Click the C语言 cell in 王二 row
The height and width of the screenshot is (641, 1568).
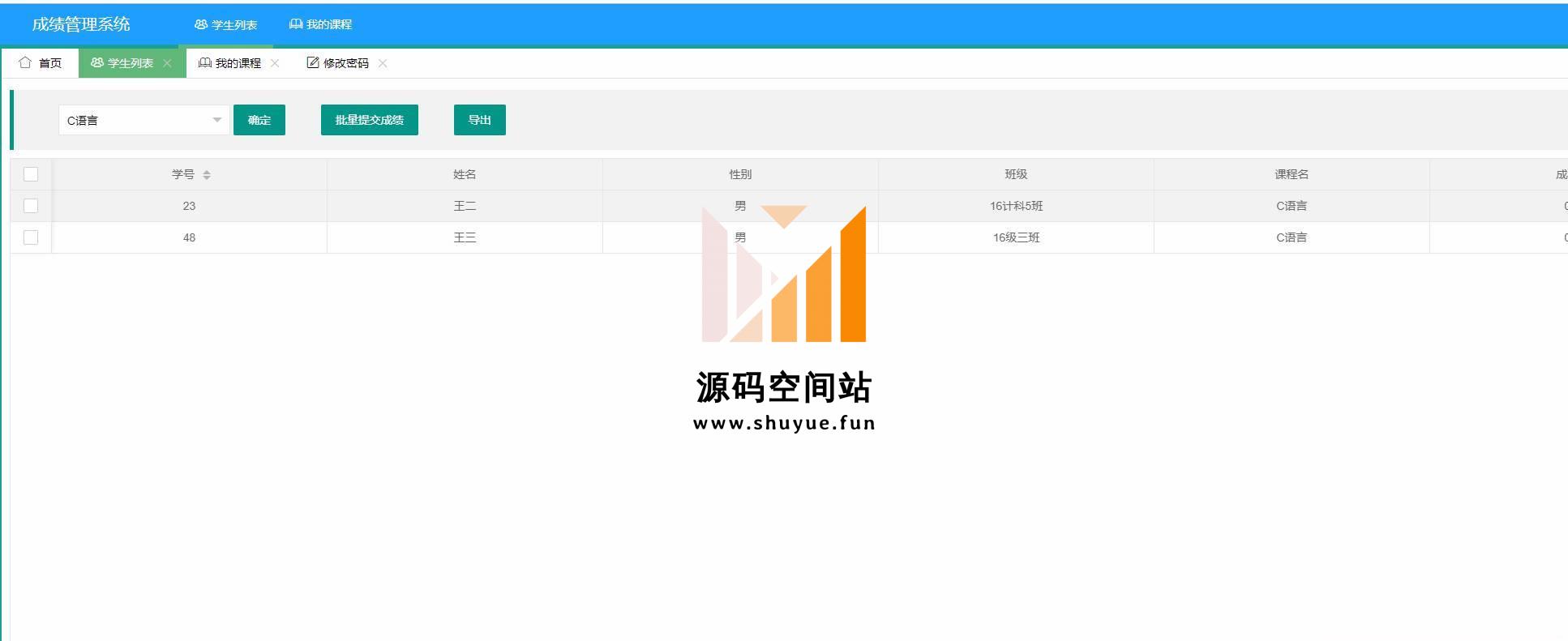[1292, 206]
